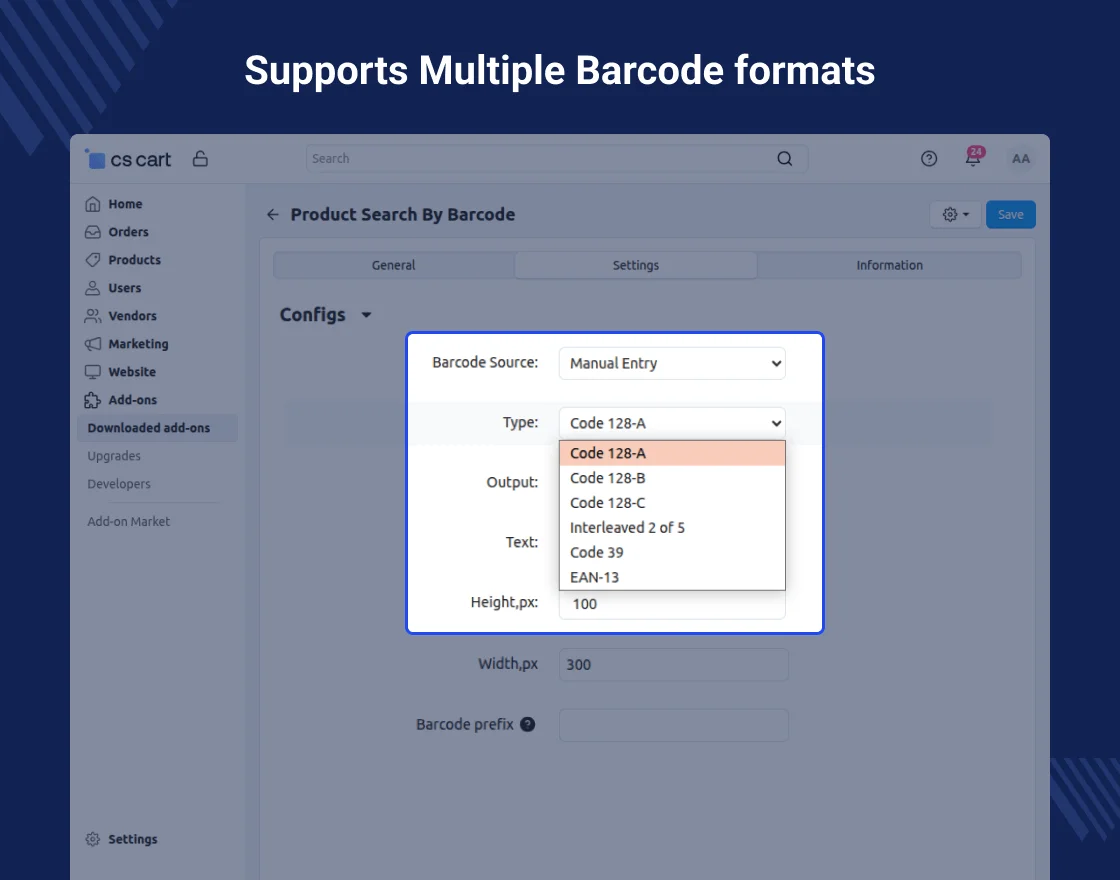Go back with the left arrow icon
1120x880 pixels.
click(x=273, y=214)
